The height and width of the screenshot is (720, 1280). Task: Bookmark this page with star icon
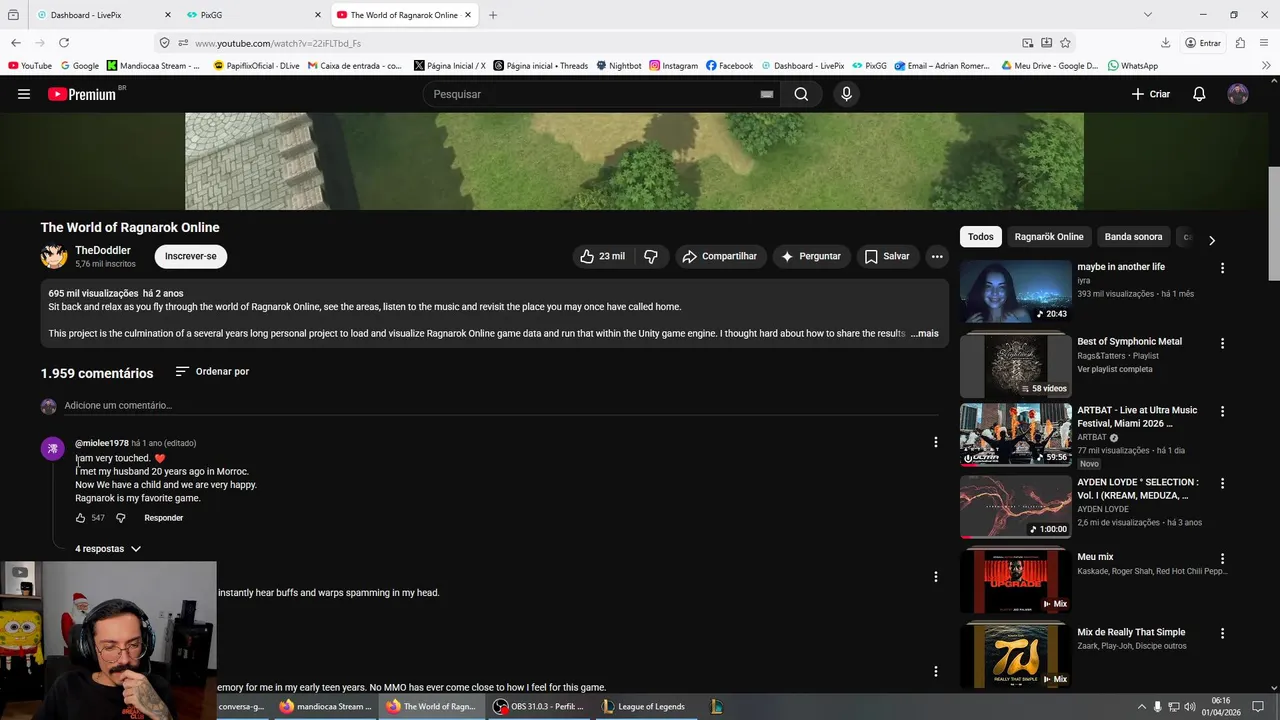(x=1065, y=43)
